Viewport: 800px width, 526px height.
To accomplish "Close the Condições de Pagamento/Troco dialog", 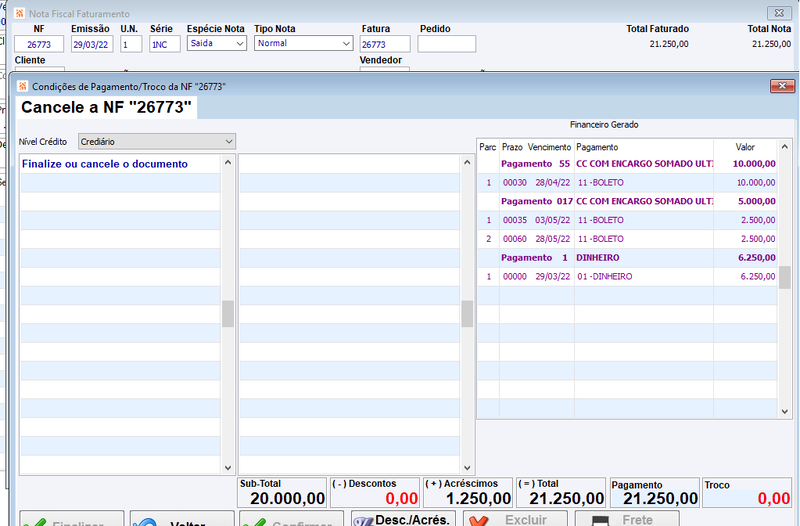I will [782, 86].
